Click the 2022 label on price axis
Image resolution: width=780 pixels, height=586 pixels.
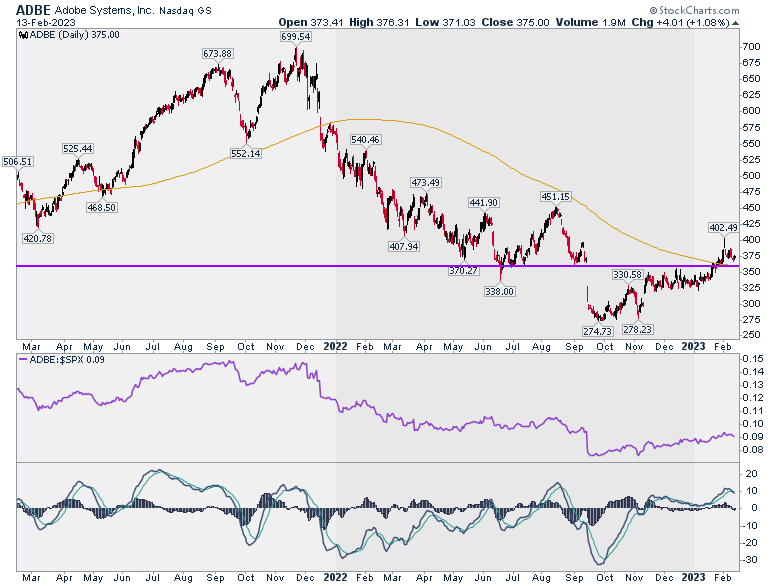pos(335,346)
